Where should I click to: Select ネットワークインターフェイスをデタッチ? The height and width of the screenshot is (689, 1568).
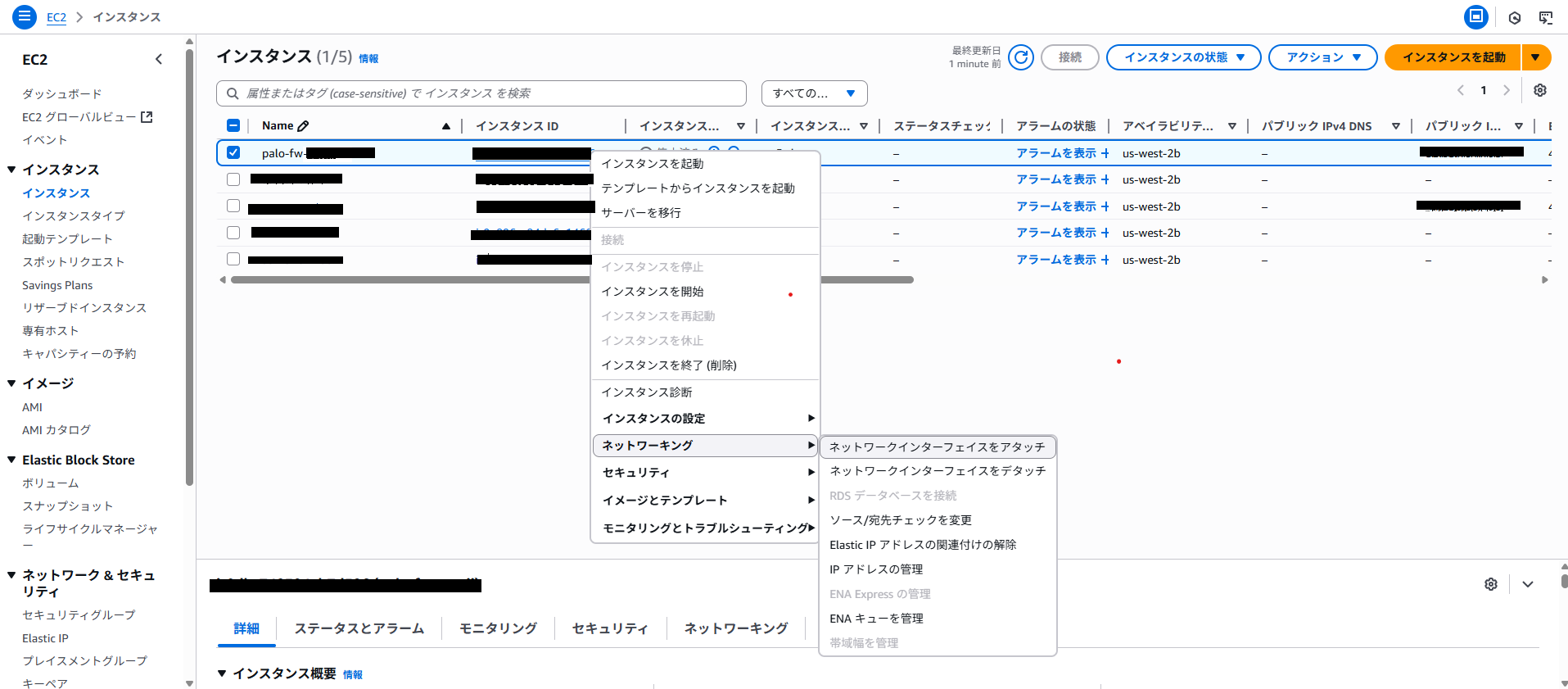938,471
